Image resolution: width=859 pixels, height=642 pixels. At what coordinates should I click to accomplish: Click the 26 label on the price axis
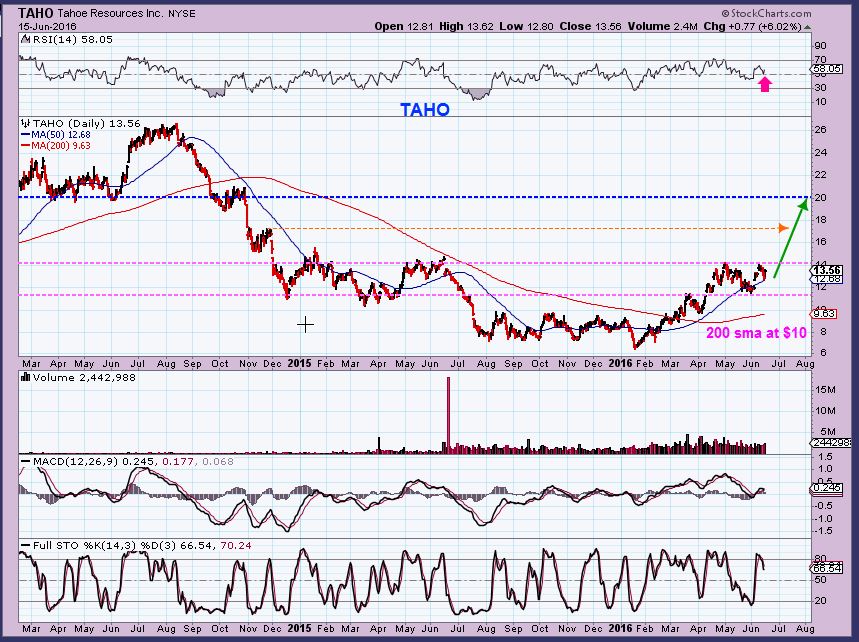click(x=820, y=130)
